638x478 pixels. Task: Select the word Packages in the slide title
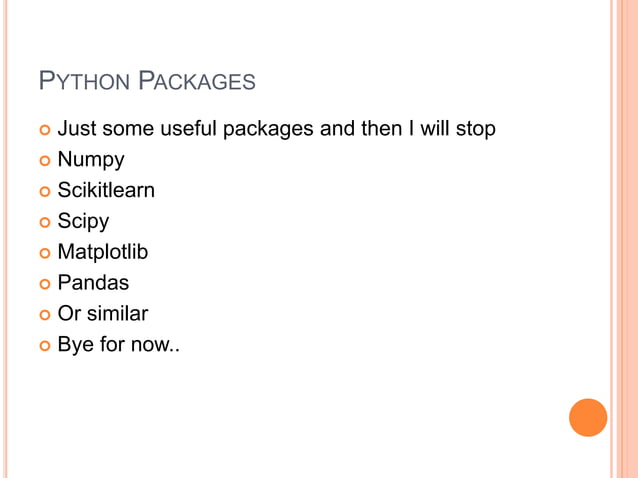[x=196, y=81]
